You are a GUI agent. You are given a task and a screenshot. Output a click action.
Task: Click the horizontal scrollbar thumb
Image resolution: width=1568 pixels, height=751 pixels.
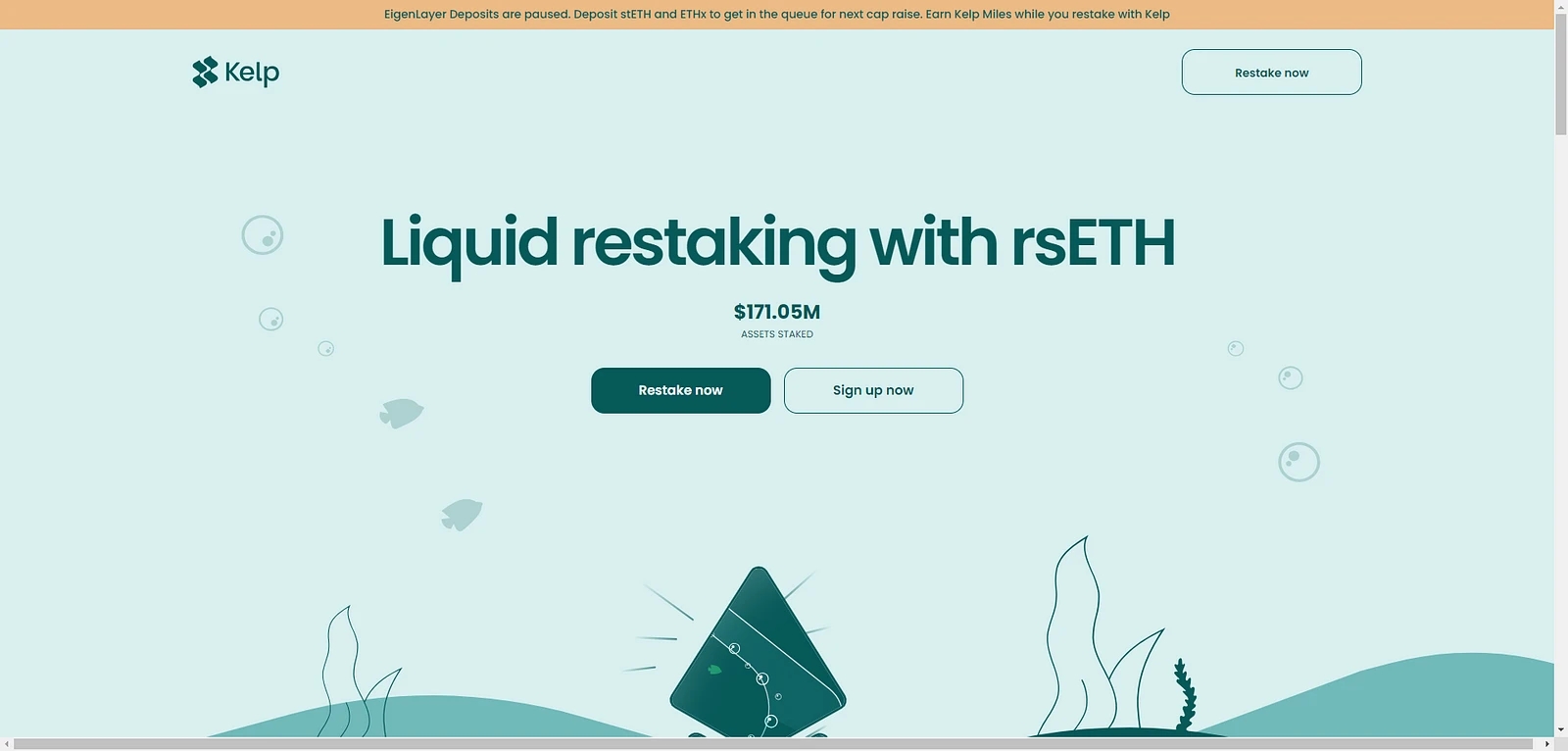coord(771,744)
